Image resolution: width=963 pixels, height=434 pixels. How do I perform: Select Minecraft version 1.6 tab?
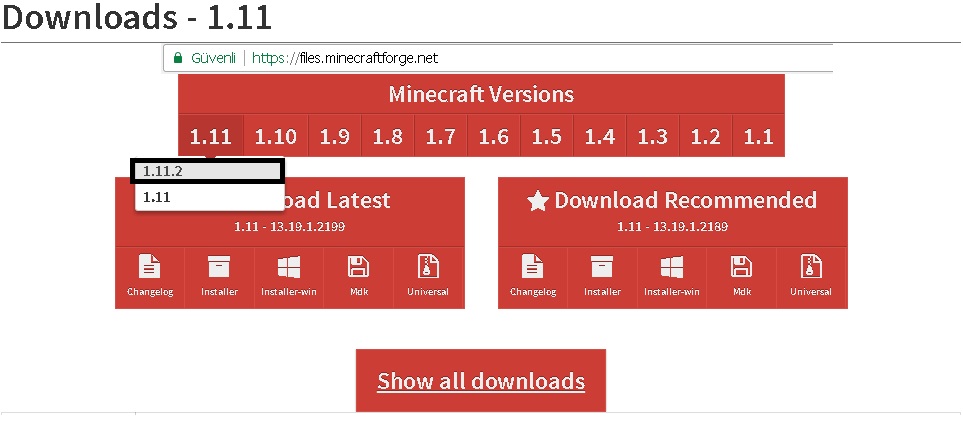tap(494, 136)
